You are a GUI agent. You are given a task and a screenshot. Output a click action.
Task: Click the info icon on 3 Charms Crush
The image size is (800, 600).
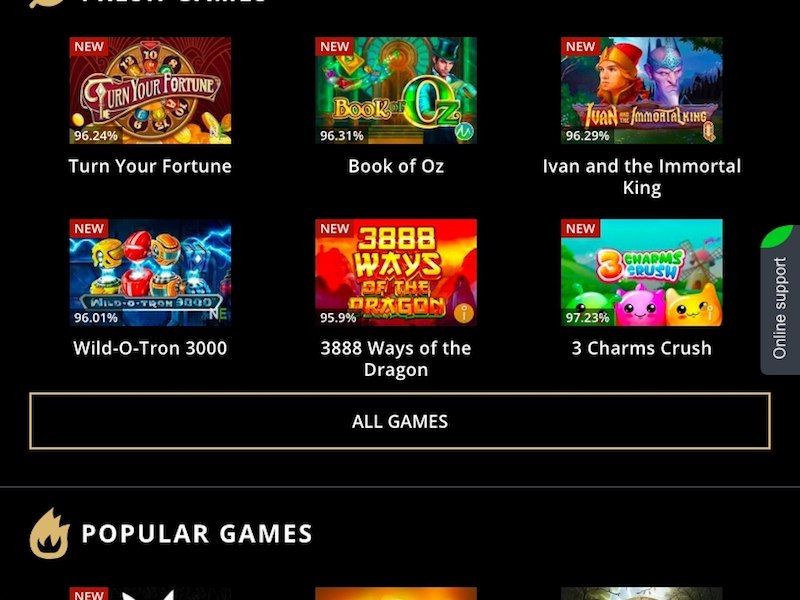710,313
